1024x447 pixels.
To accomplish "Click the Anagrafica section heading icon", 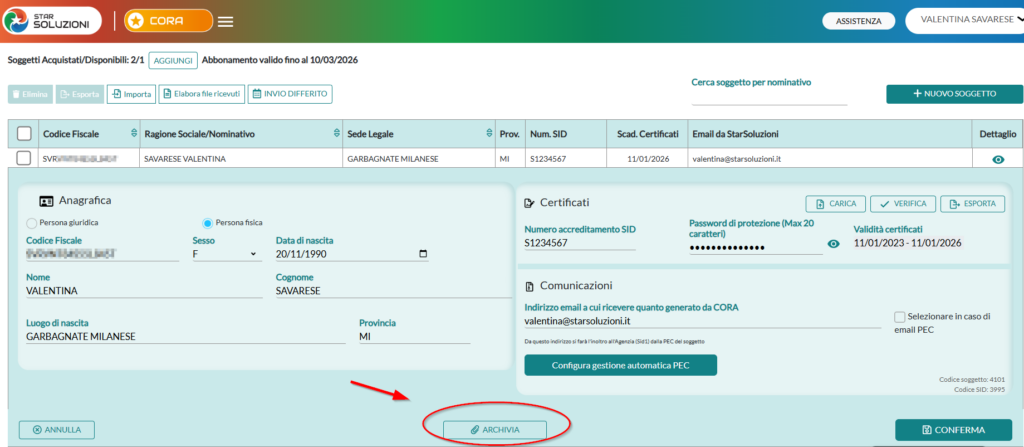I will [46, 201].
